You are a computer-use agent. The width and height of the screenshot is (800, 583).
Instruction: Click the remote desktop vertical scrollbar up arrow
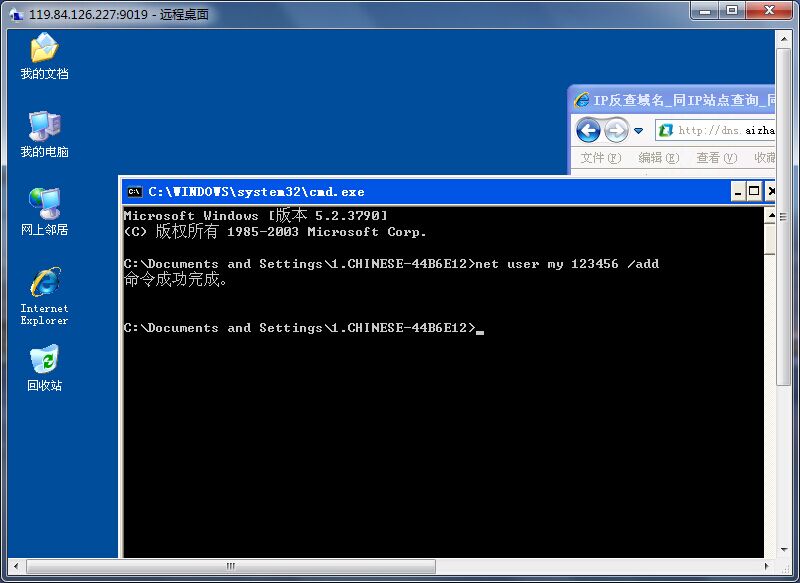pyautogui.click(x=784, y=38)
